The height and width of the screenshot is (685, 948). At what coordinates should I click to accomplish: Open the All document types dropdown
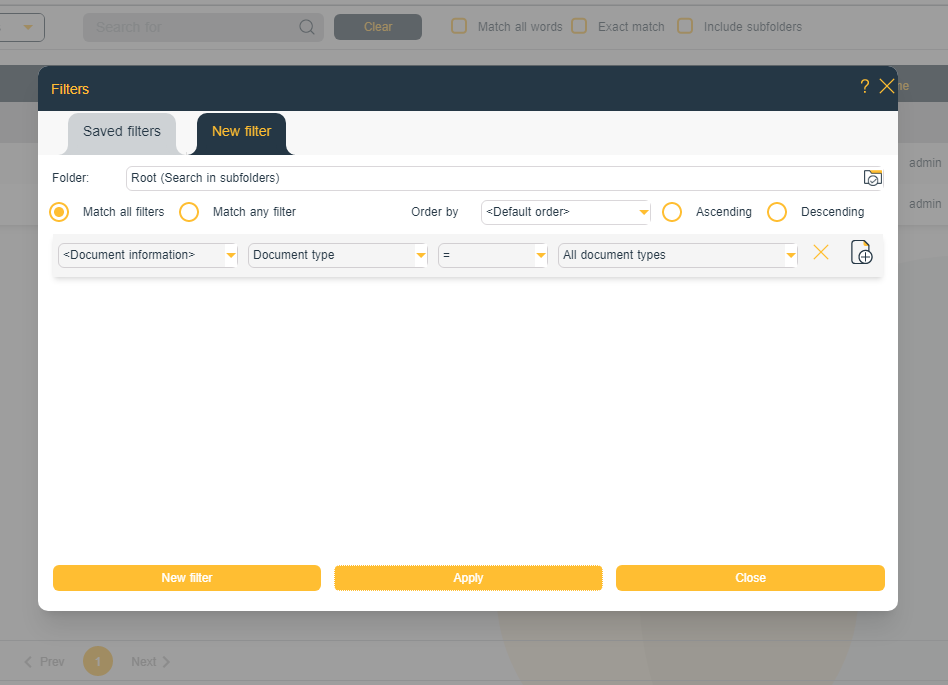[x=677, y=255]
